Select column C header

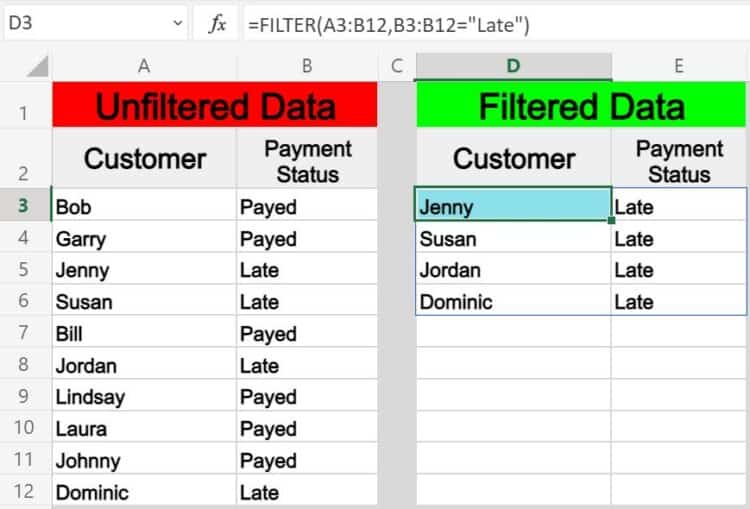[x=397, y=66]
